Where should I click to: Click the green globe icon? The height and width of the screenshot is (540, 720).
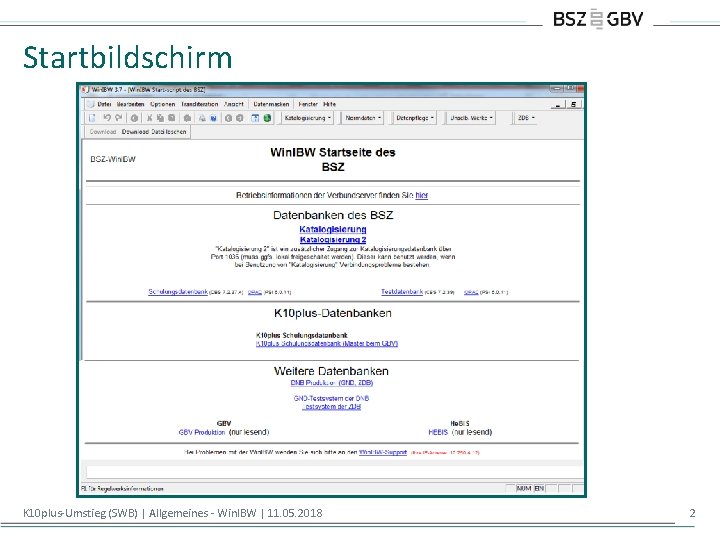[267, 118]
